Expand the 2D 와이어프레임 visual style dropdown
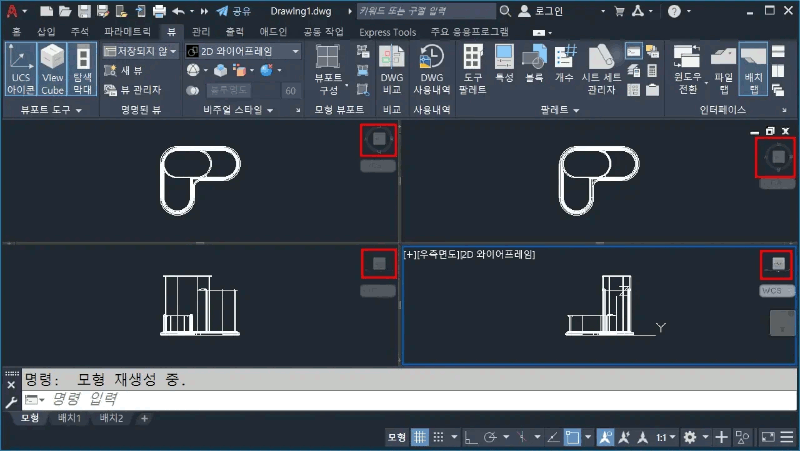This screenshot has width=800, height=451. 295,51
